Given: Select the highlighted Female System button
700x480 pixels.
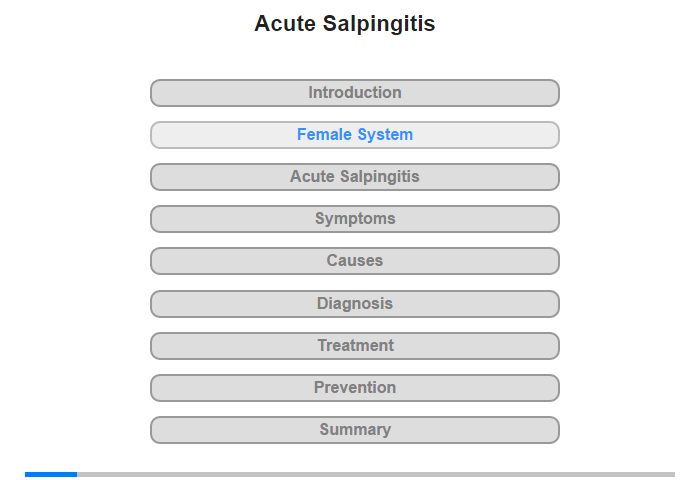Looking at the screenshot, I should 355,135.
